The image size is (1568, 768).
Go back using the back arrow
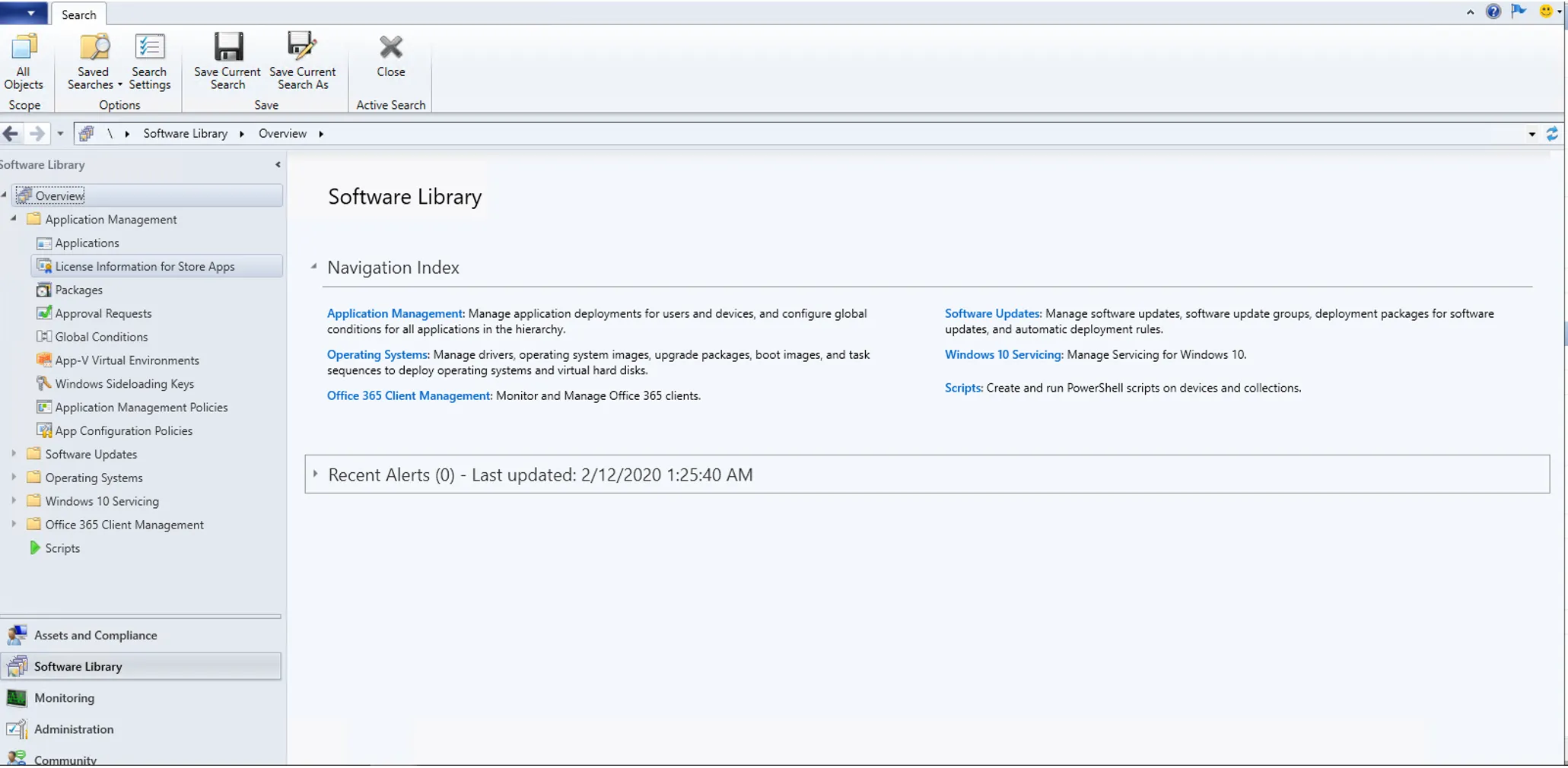[x=11, y=134]
